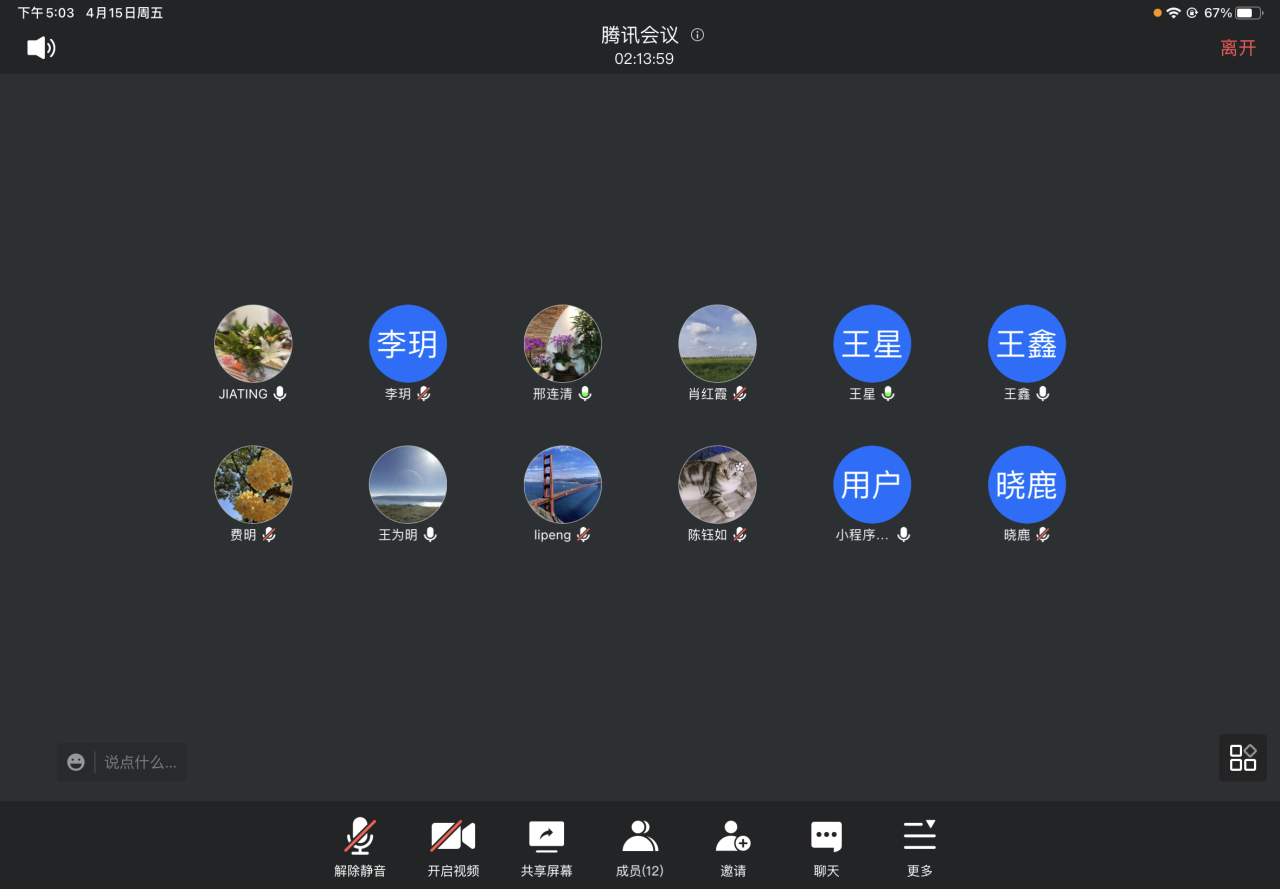Image resolution: width=1280 pixels, height=889 pixels.
Task: Tap lipeng's Golden Gate bridge avatar
Action: pyautogui.click(x=563, y=485)
